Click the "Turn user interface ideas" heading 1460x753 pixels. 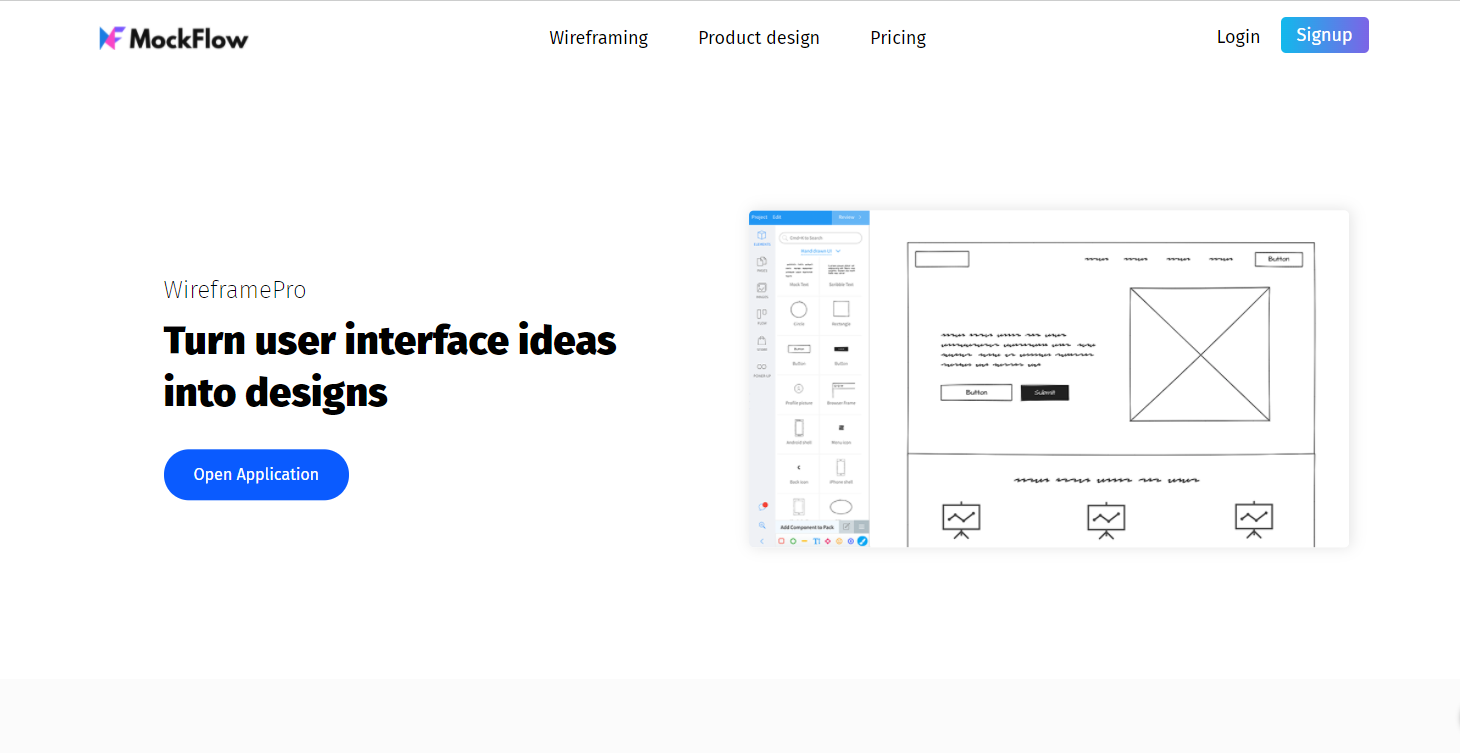390,366
